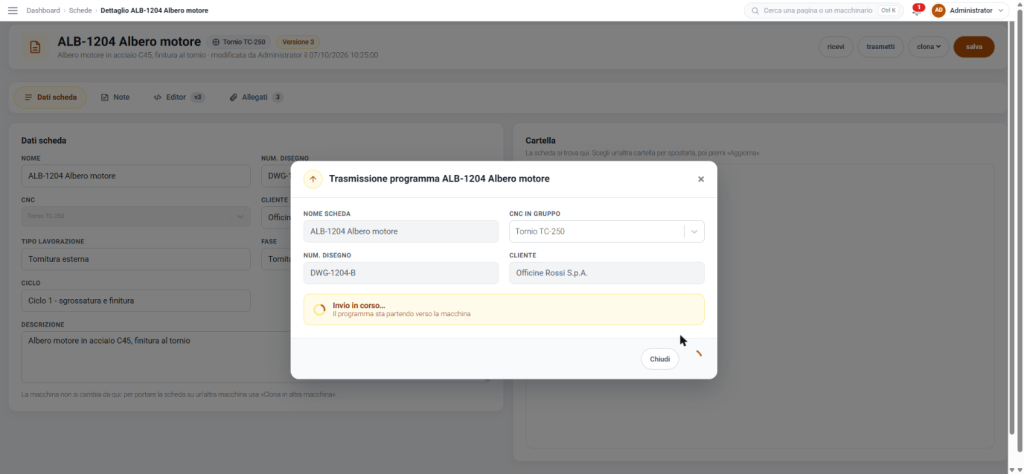Click the Chiudi button
Screen dimensions: 1024x474
tap(660, 359)
